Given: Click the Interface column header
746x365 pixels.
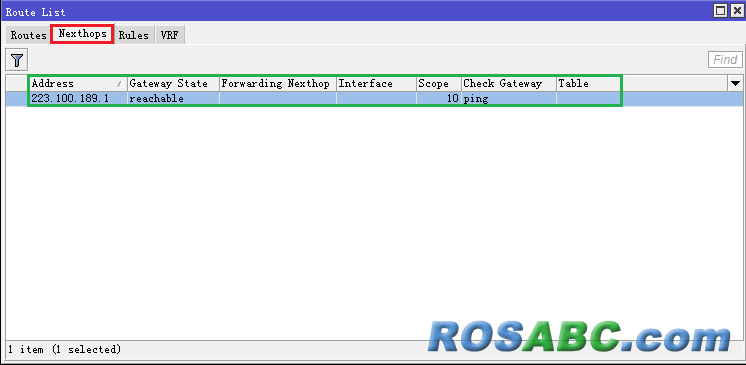Looking at the screenshot, I should (376, 84).
